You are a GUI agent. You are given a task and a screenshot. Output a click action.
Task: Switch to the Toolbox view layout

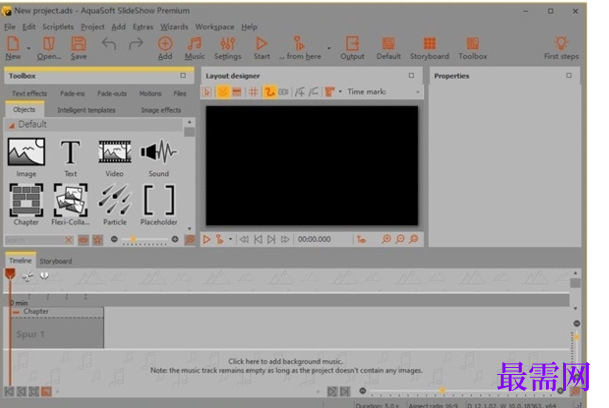[473, 48]
